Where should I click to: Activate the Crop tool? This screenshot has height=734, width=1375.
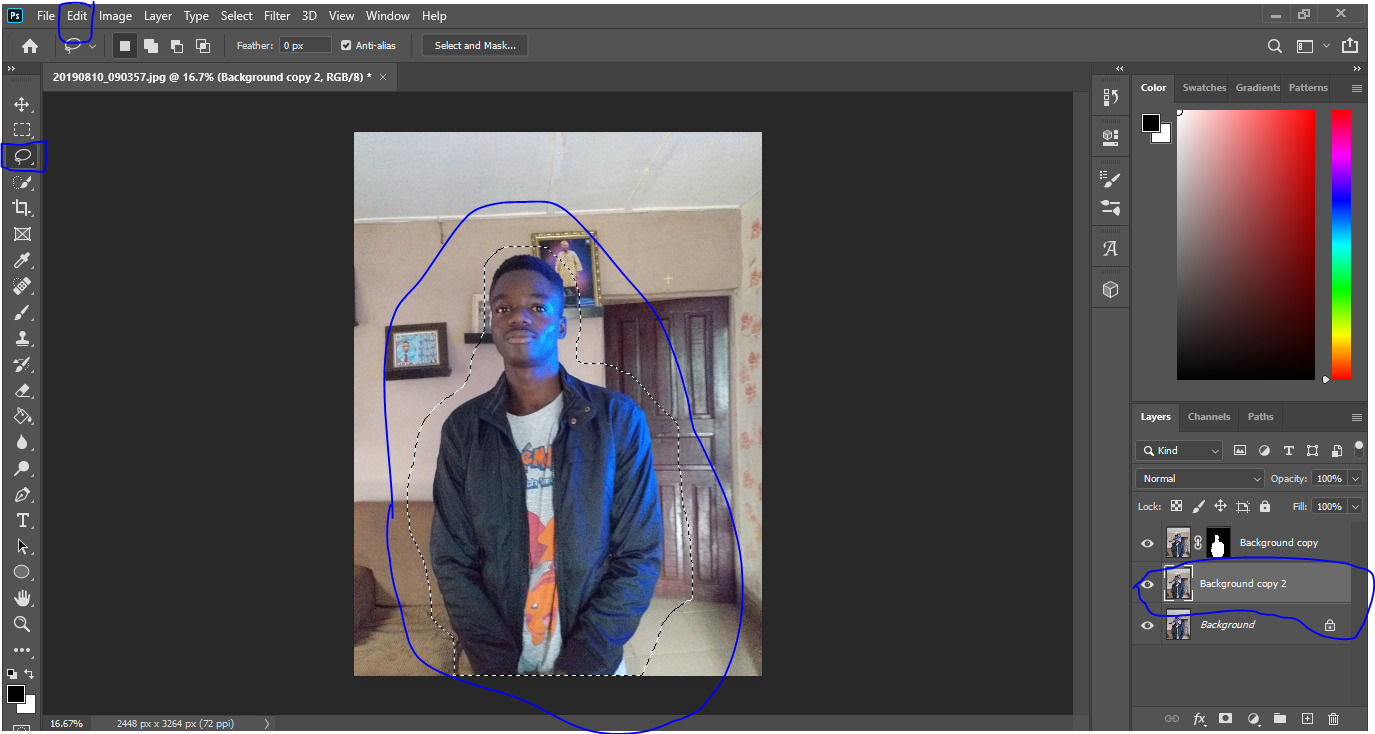[x=22, y=208]
